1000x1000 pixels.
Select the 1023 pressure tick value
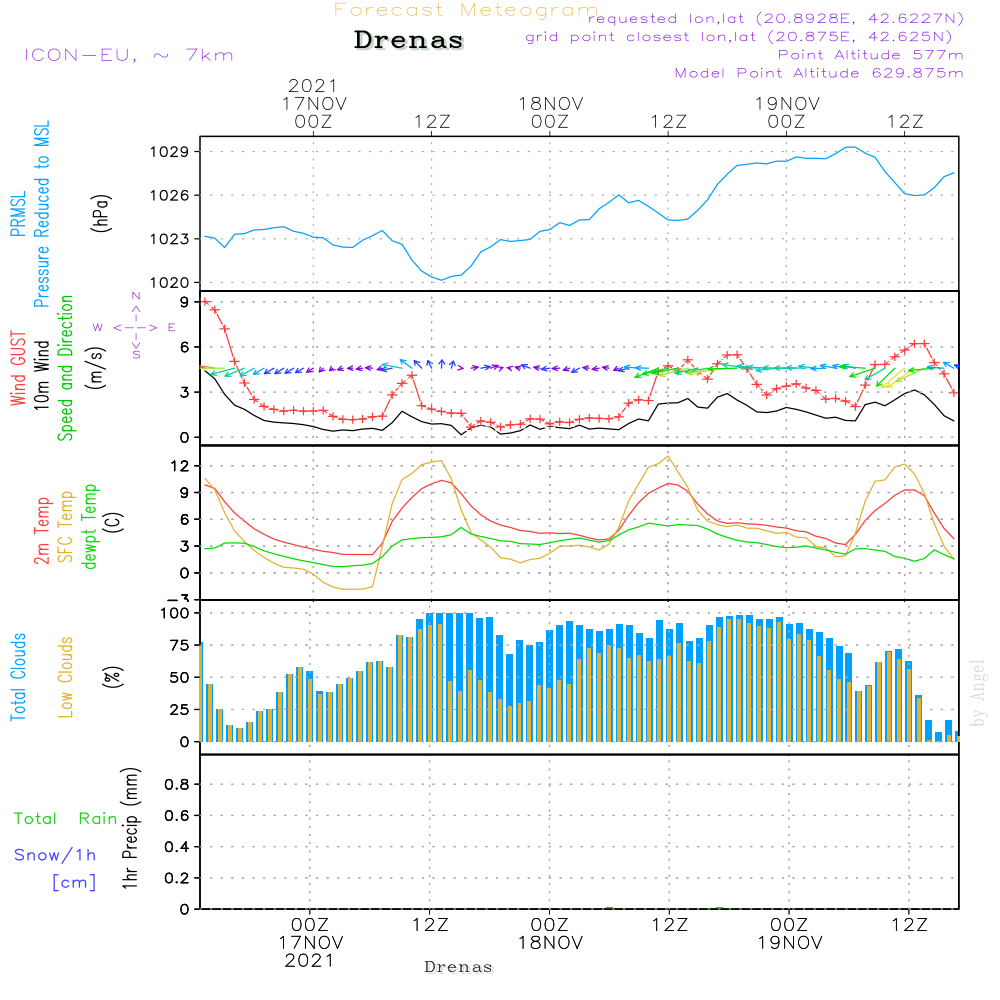point(170,239)
